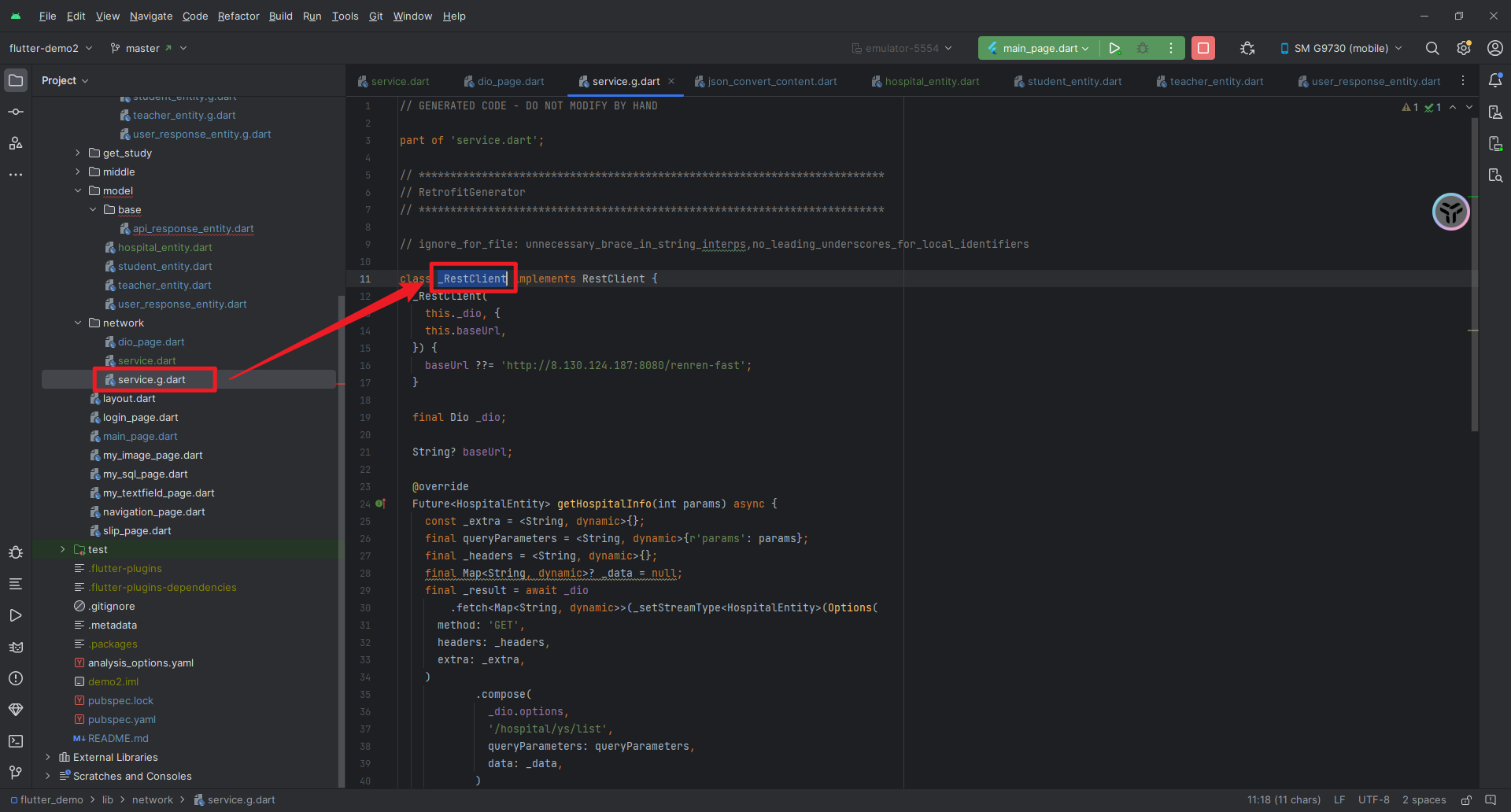
Task: Select login_page.dart in project tree
Action: pyautogui.click(x=140, y=417)
